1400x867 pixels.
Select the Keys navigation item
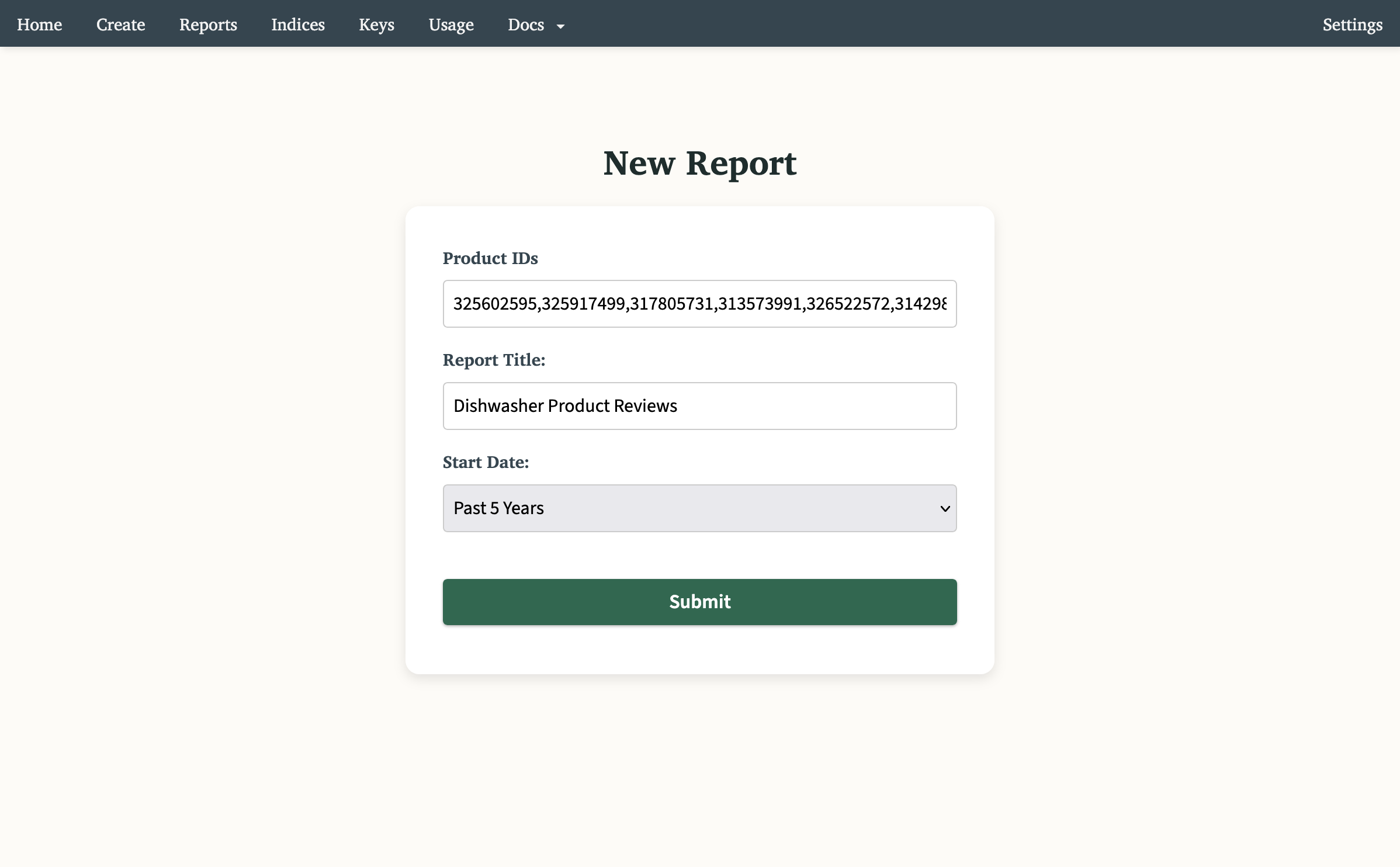(x=376, y=25)
